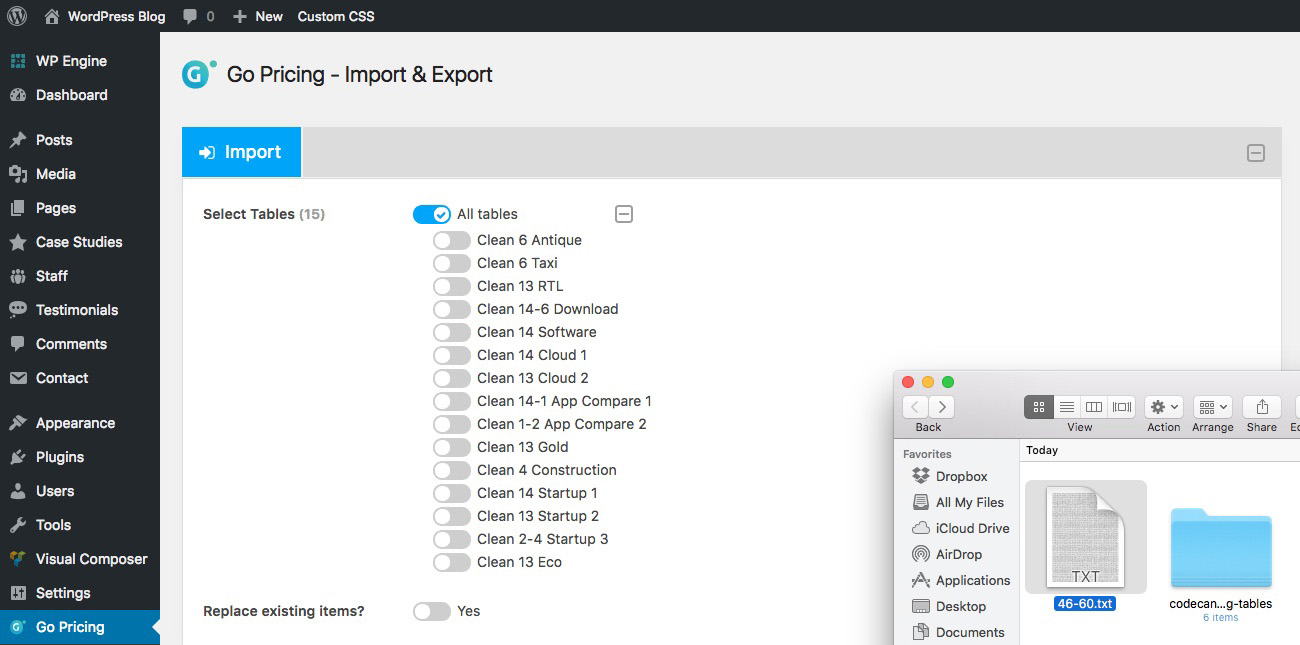Click the Settings sliders icon
The image size is (1300, 645).
[x=18, y=593]
